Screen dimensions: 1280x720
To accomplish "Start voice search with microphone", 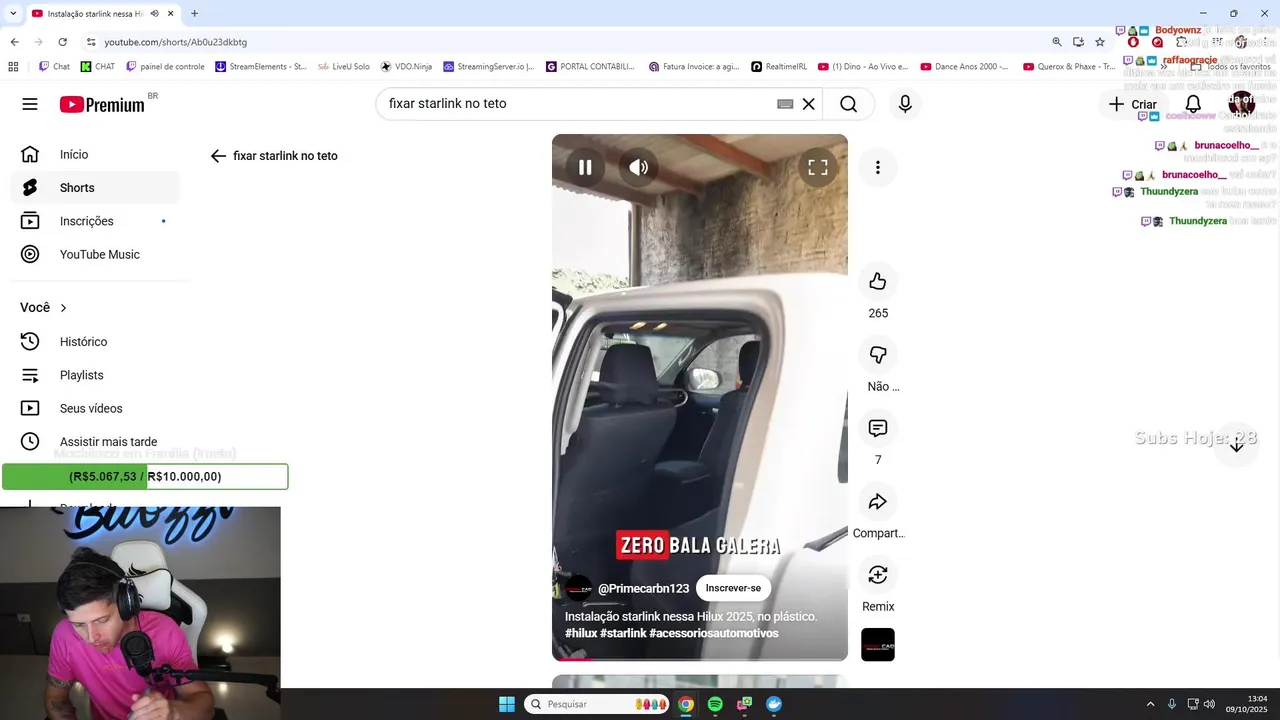I will (905, 104).
